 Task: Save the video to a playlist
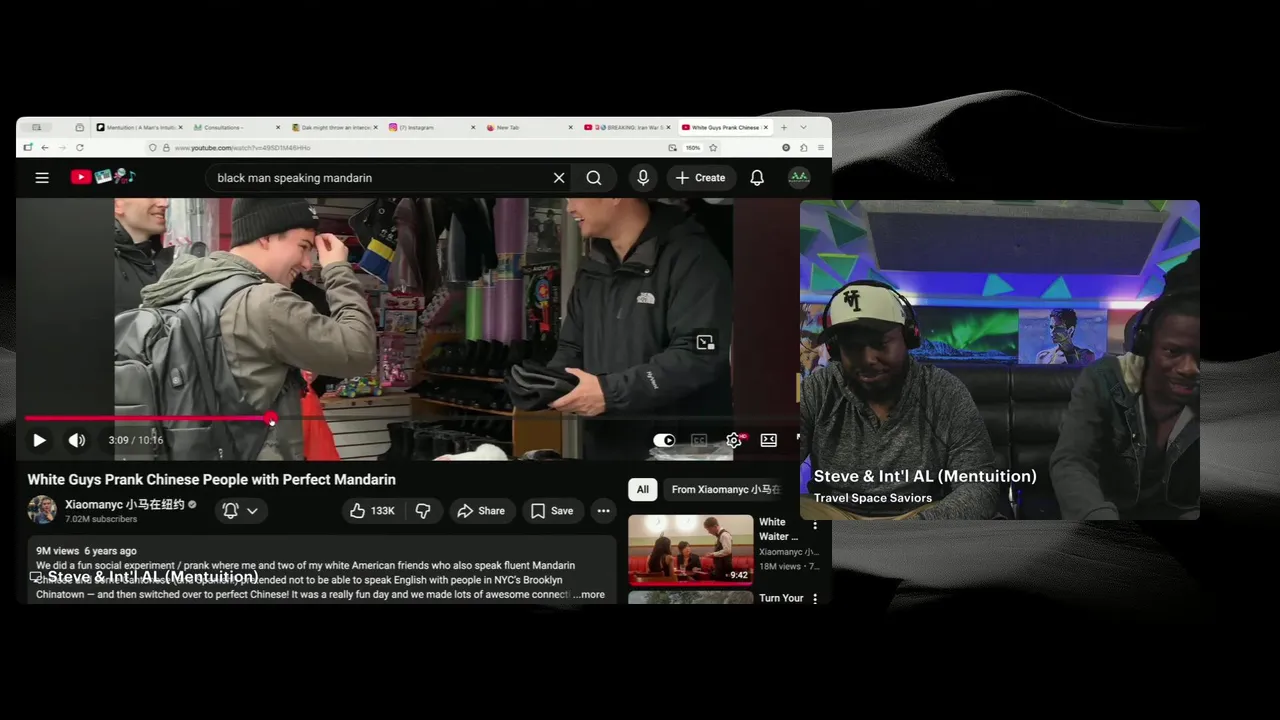552,511
